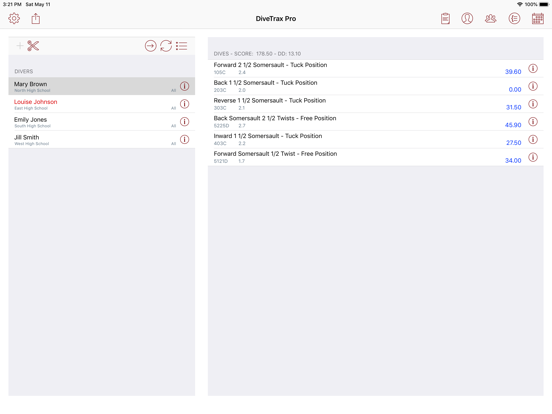This screenshot has width=552, height=414.
Task: Select diver Mary Brown
Action: (102, 86)
